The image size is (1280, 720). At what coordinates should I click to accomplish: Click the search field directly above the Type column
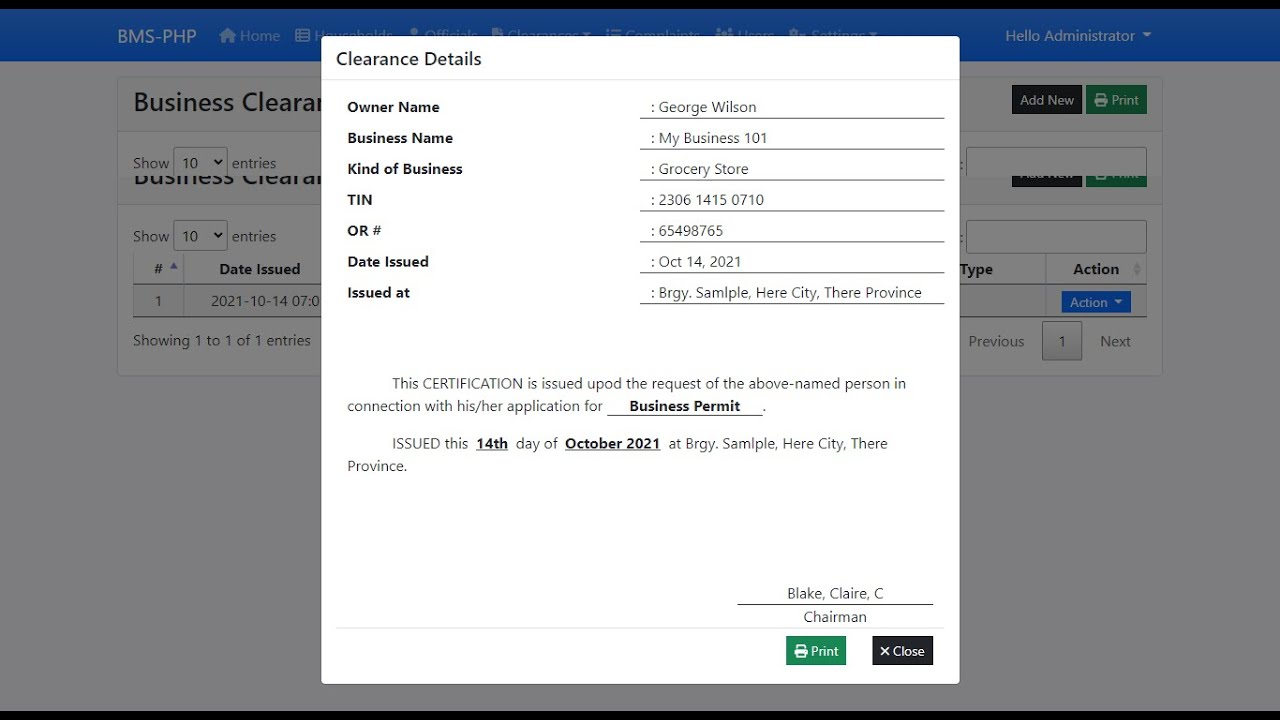coord(1056,236)
